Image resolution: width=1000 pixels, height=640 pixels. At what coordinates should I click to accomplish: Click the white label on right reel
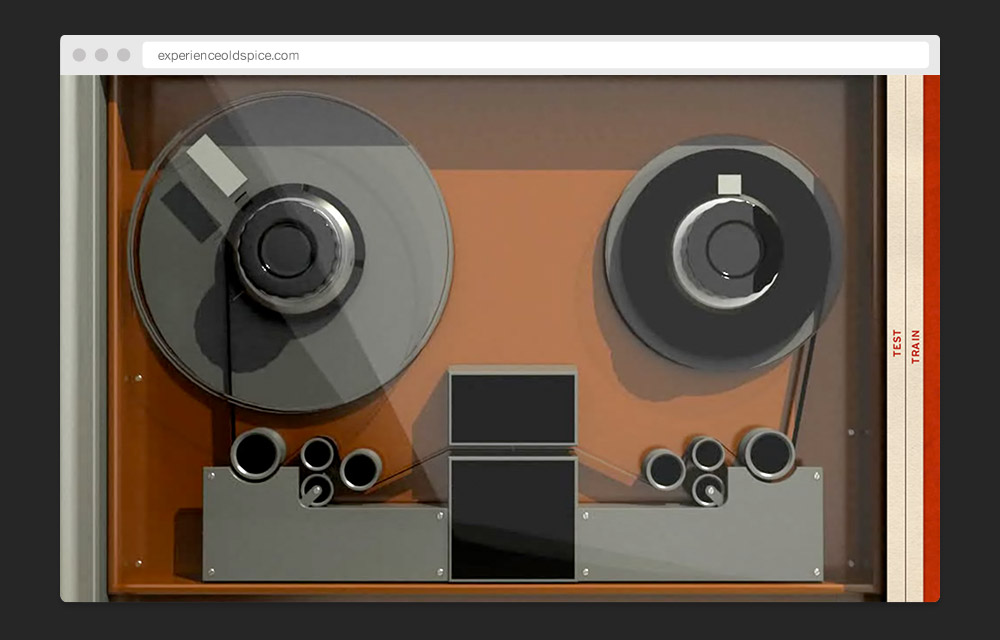[730, 184]
